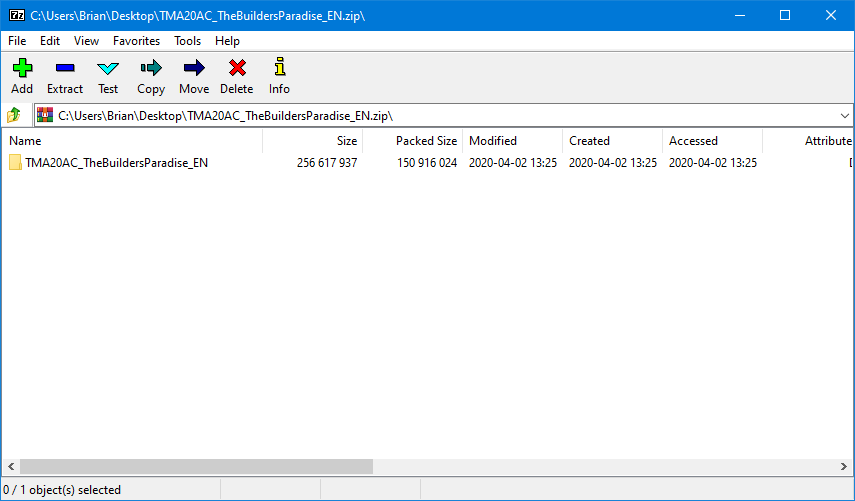The width and height of the screenshot is (855, 501).
Task: Run the Test archive tool
Action: (x=108, y=68)
